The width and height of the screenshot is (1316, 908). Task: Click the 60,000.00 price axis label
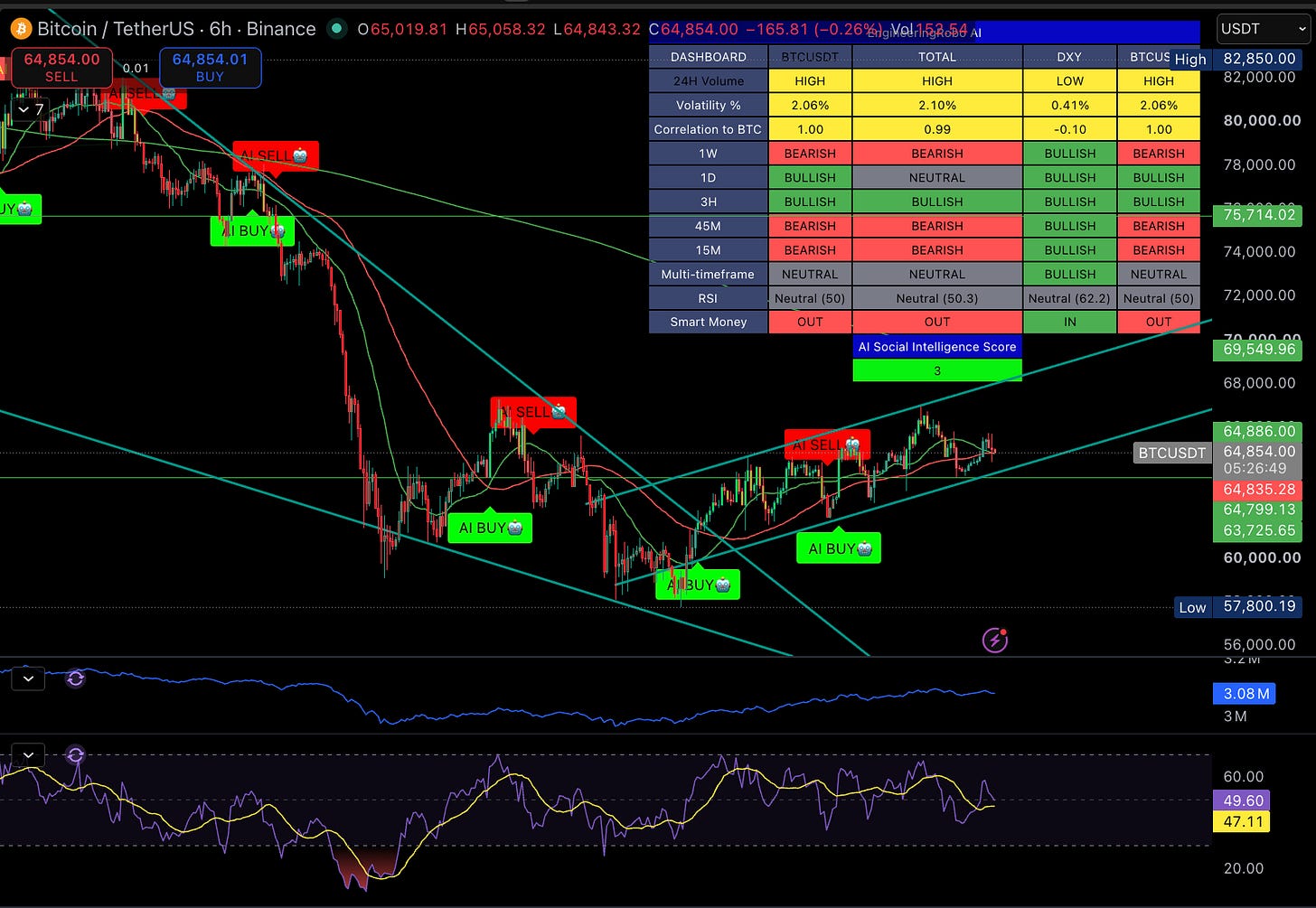pos(1262,557)
